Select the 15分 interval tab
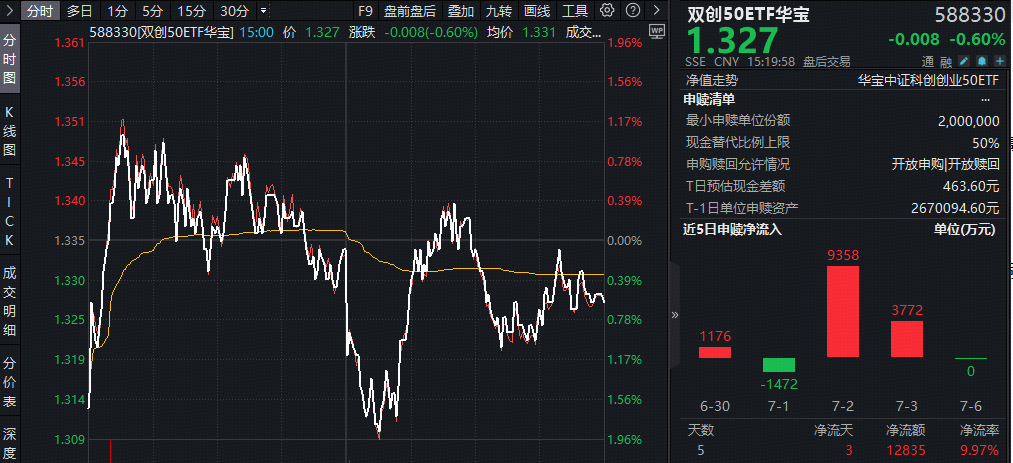This screenshot has height=463, width=1013. (191, 11)
